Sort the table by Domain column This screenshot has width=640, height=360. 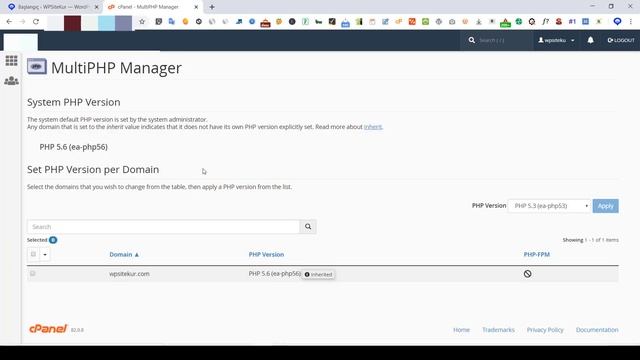[124, 254]
